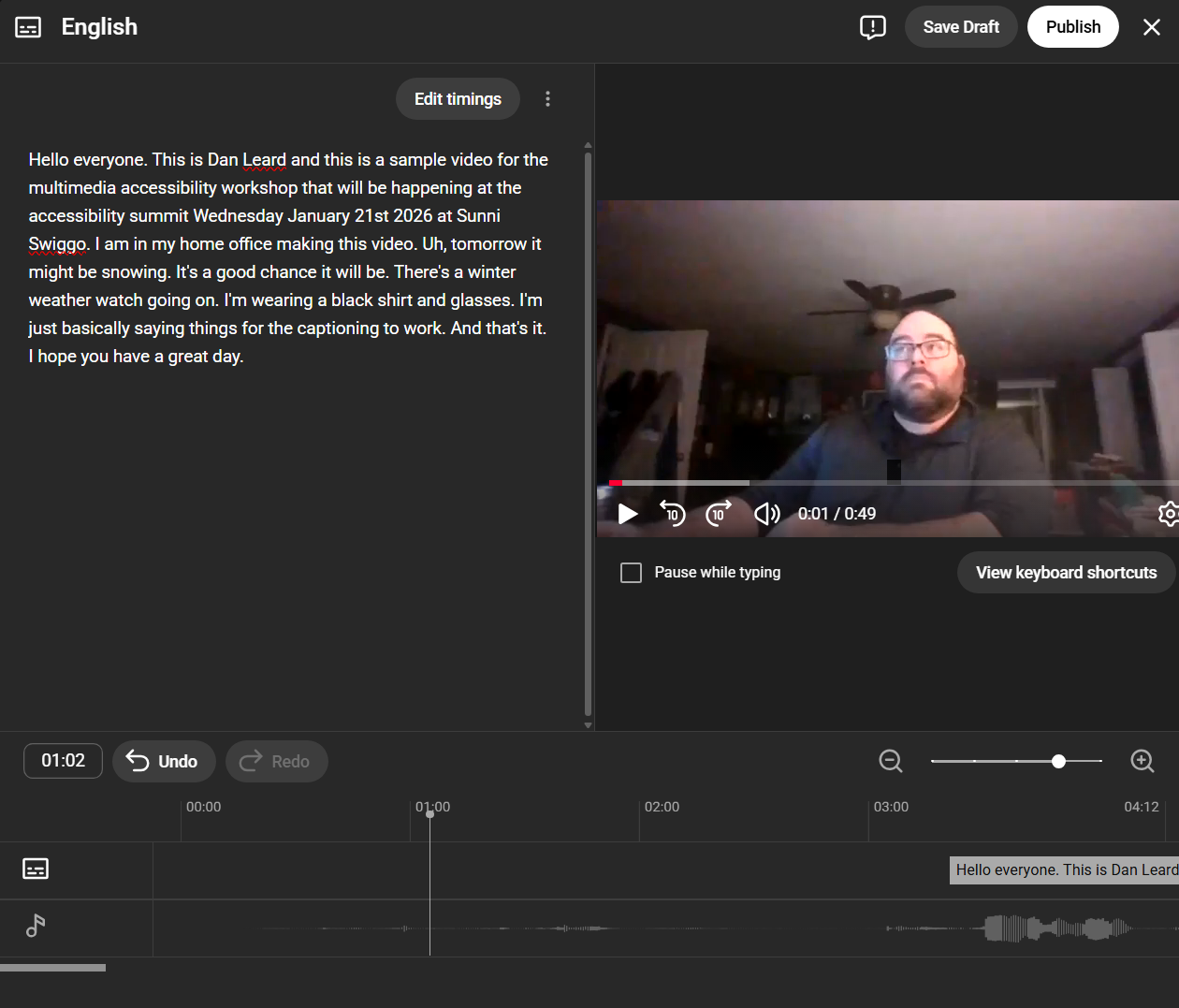Mute the video with the volume icon

(766, 514)
